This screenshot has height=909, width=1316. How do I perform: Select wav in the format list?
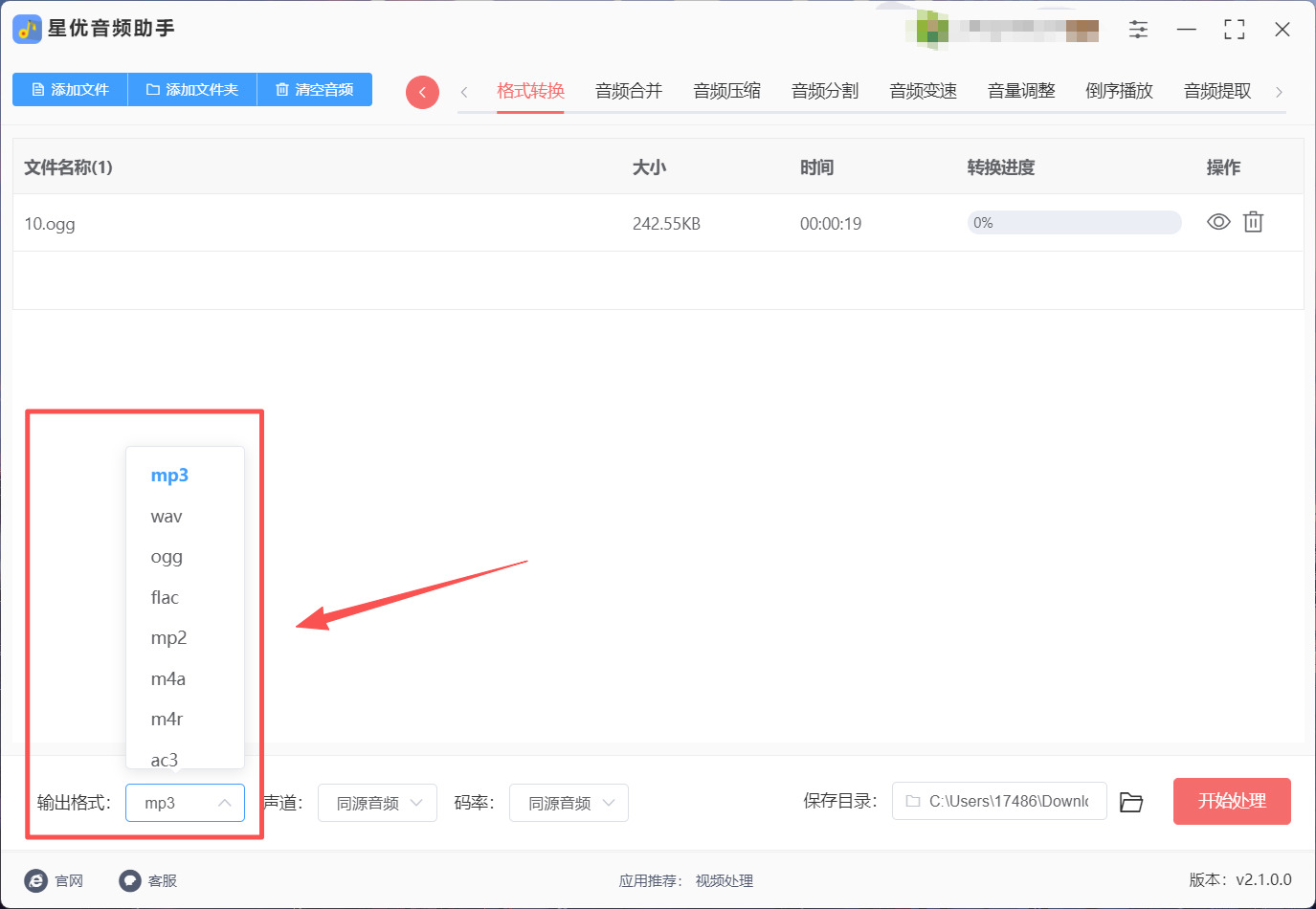(185, 517)
